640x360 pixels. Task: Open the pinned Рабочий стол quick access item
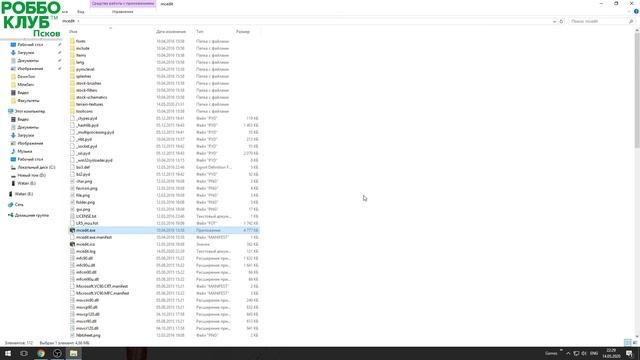pos(30,44)
